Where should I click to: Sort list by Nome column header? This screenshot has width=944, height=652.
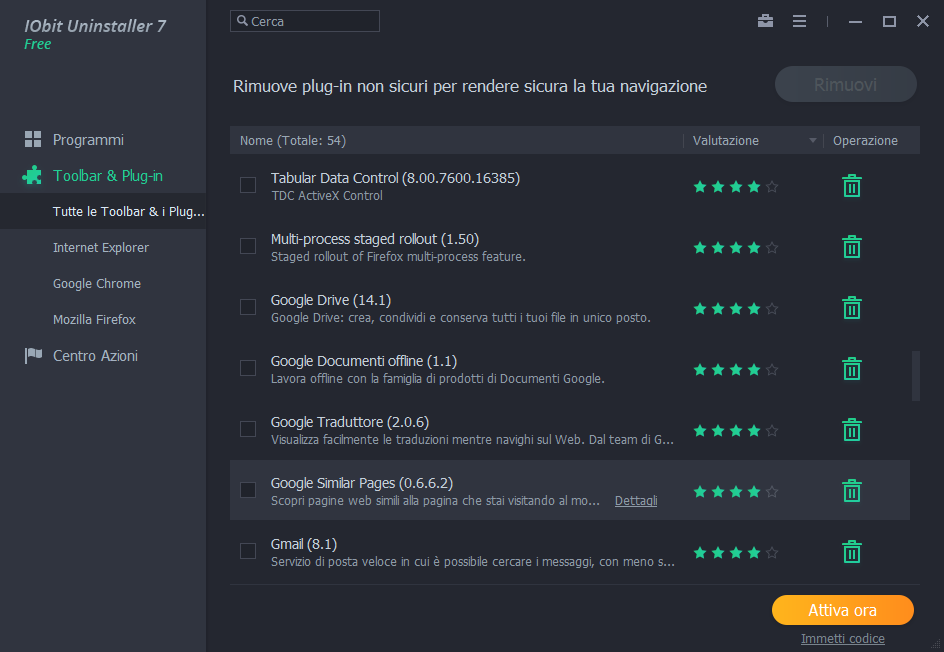pyautogui.click(x=293, y=141)
